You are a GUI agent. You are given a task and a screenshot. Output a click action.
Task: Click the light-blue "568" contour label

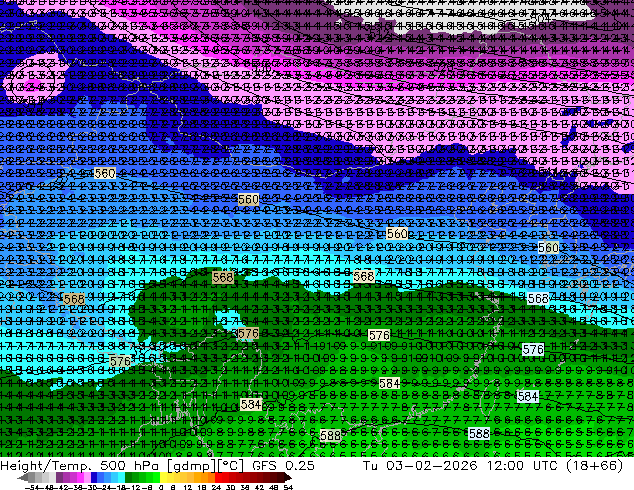(x=538, y=298)
